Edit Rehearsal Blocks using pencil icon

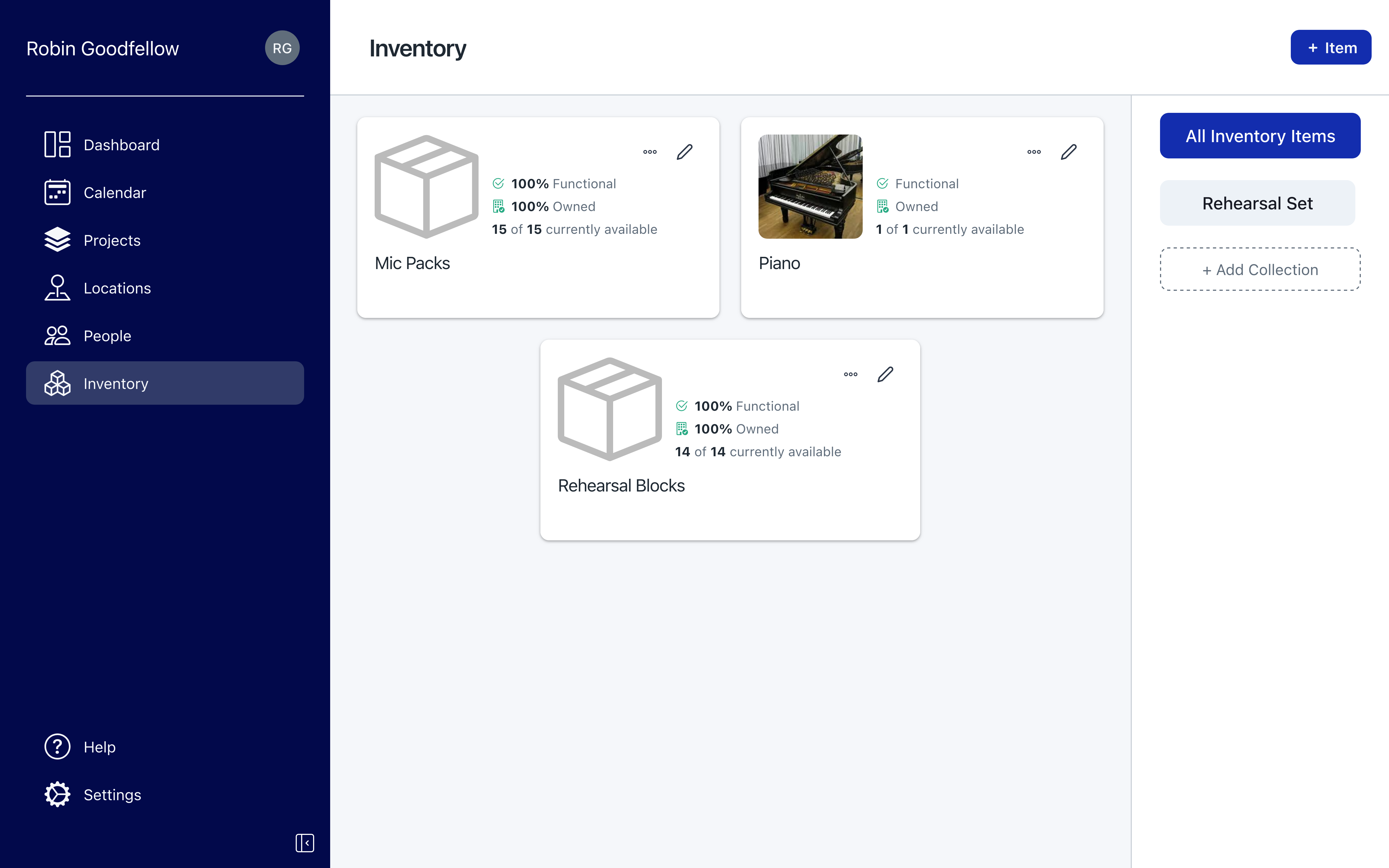pyautogui.click(x=885, y=374)
